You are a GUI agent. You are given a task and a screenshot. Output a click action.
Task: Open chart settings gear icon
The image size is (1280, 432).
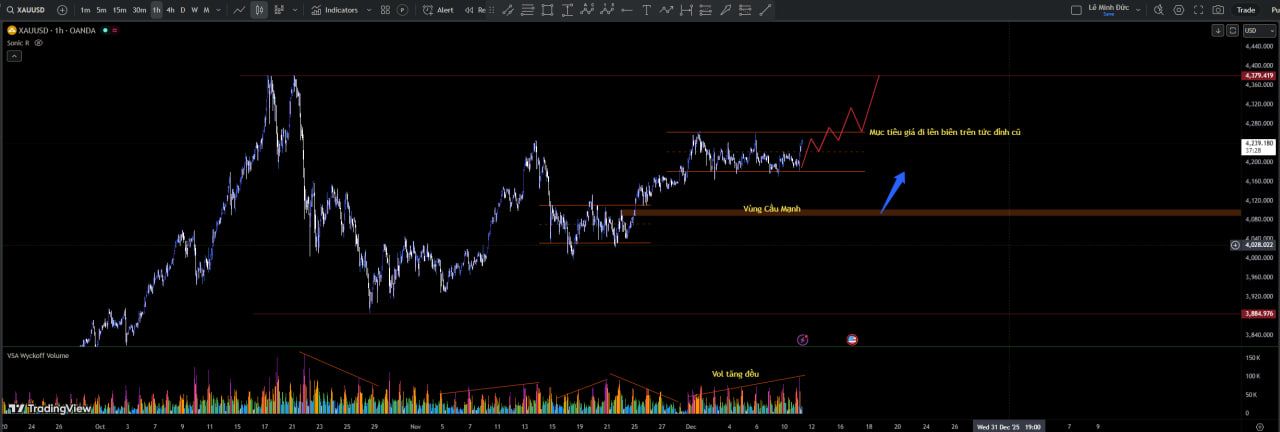click(x=1178, y=10)
